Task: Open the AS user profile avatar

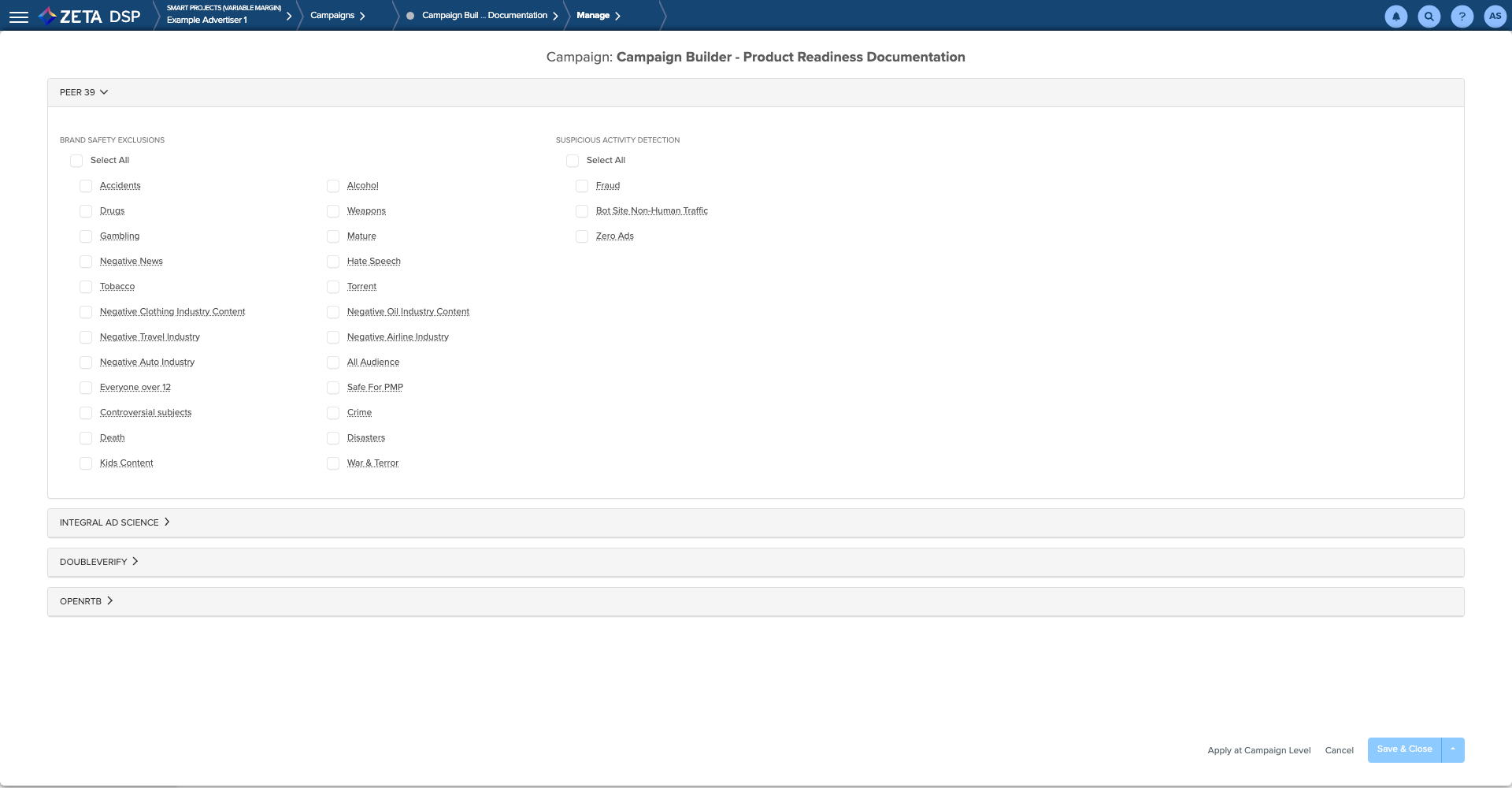Action: 1495,17
